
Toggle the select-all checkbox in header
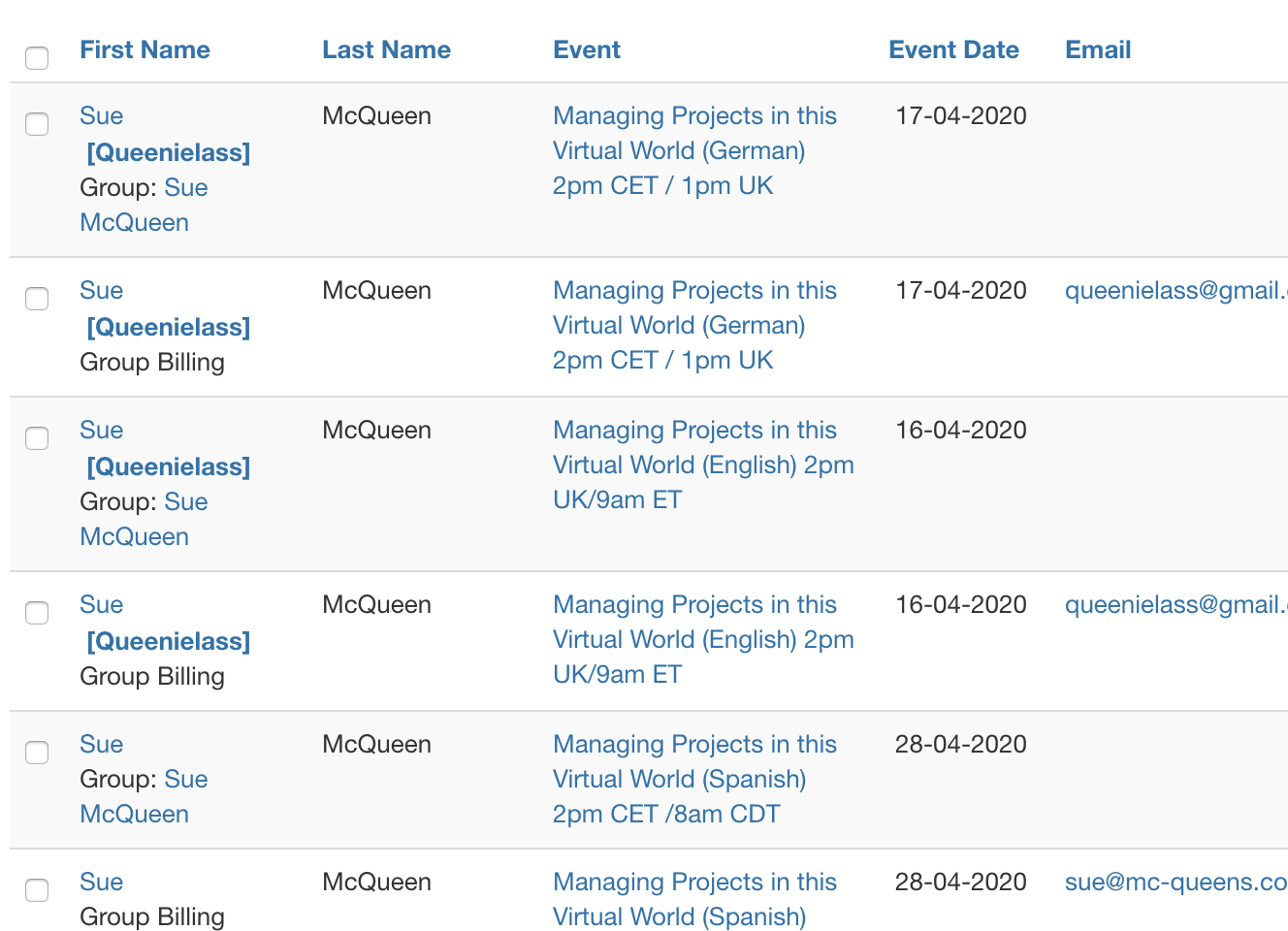(37, 58)
